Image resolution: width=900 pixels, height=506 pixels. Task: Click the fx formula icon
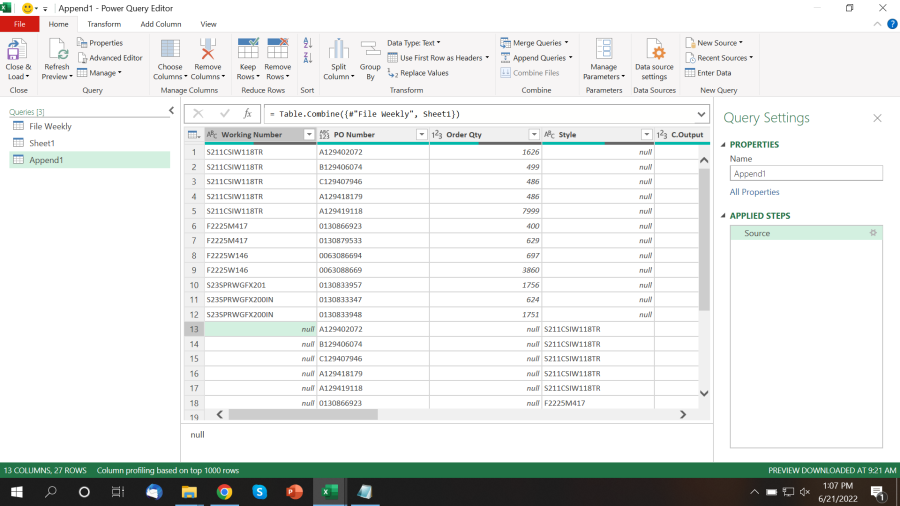pyautogui.click(x=248, y=114)
